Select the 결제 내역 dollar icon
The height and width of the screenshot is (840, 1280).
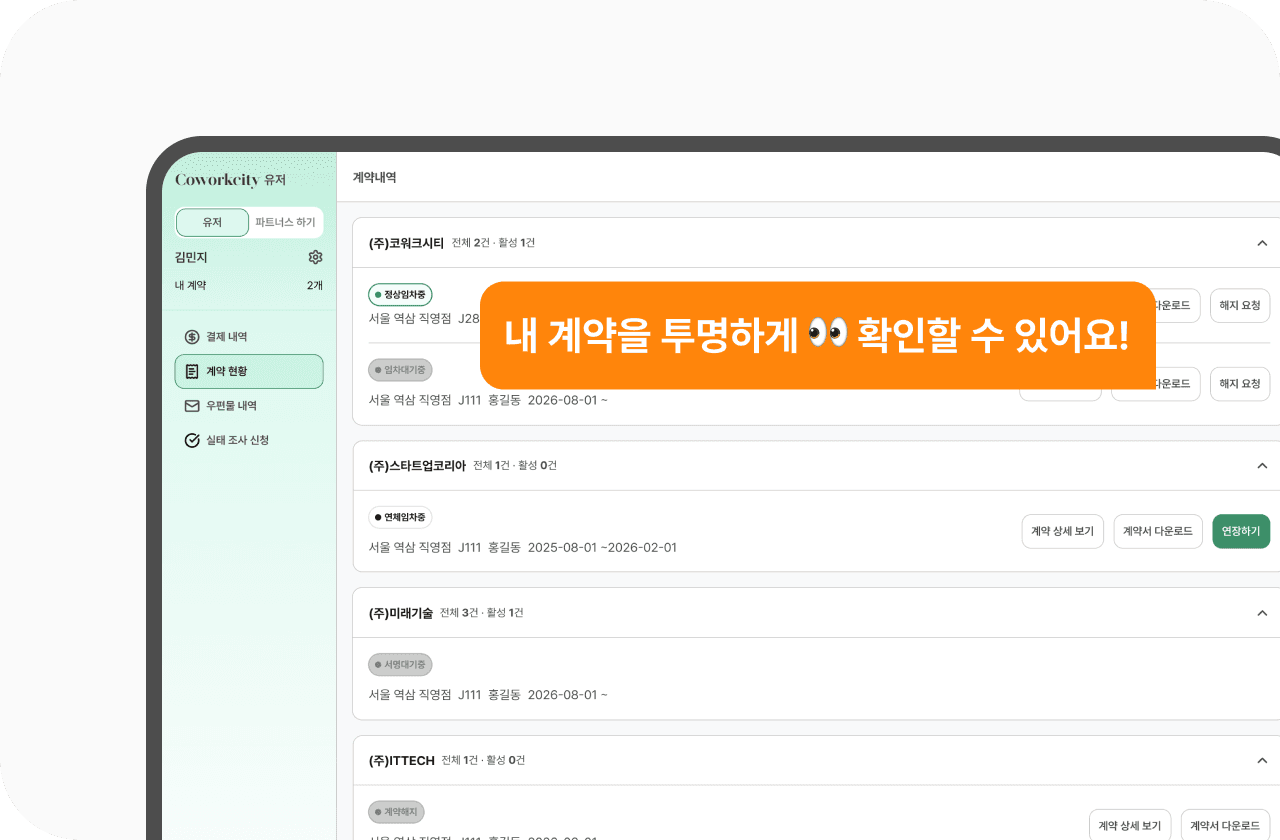193,337
